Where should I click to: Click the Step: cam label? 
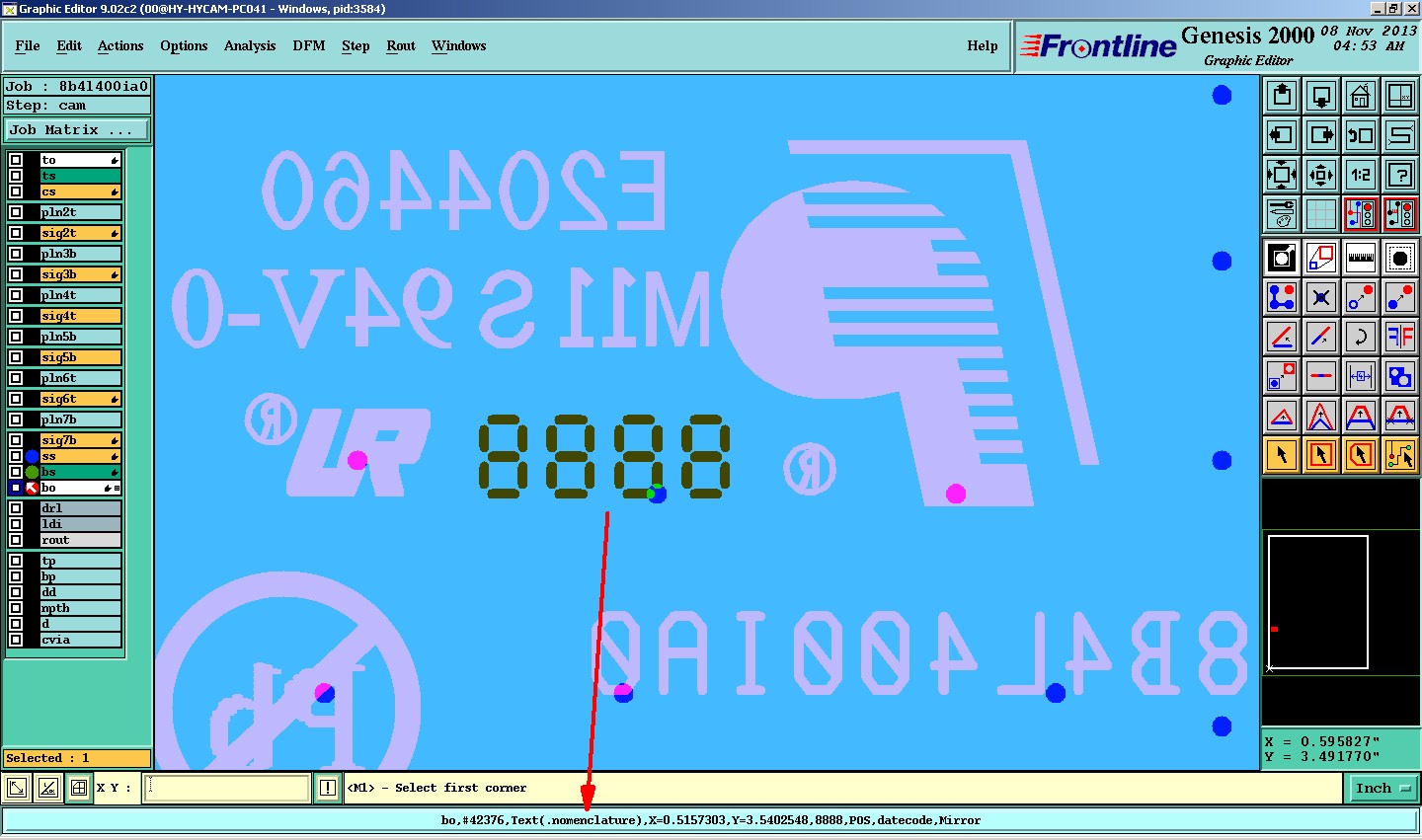77,106
